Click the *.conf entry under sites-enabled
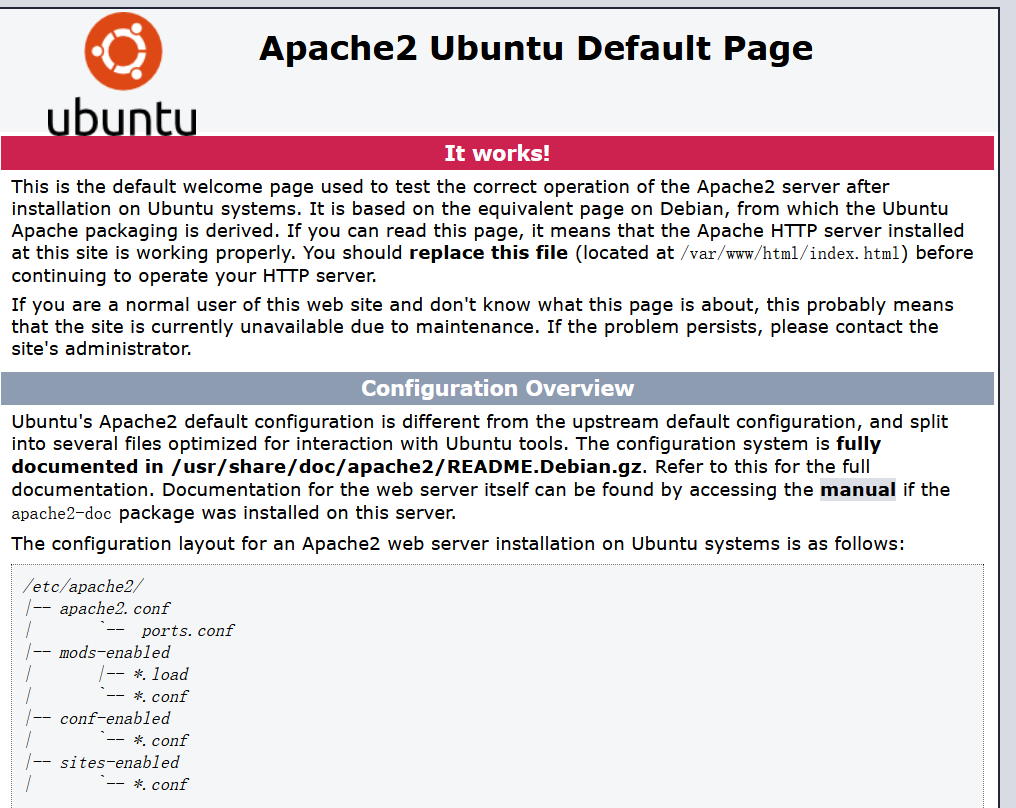Image resolution: width=1016 pixels, height=808 pixels. point(161,785)
